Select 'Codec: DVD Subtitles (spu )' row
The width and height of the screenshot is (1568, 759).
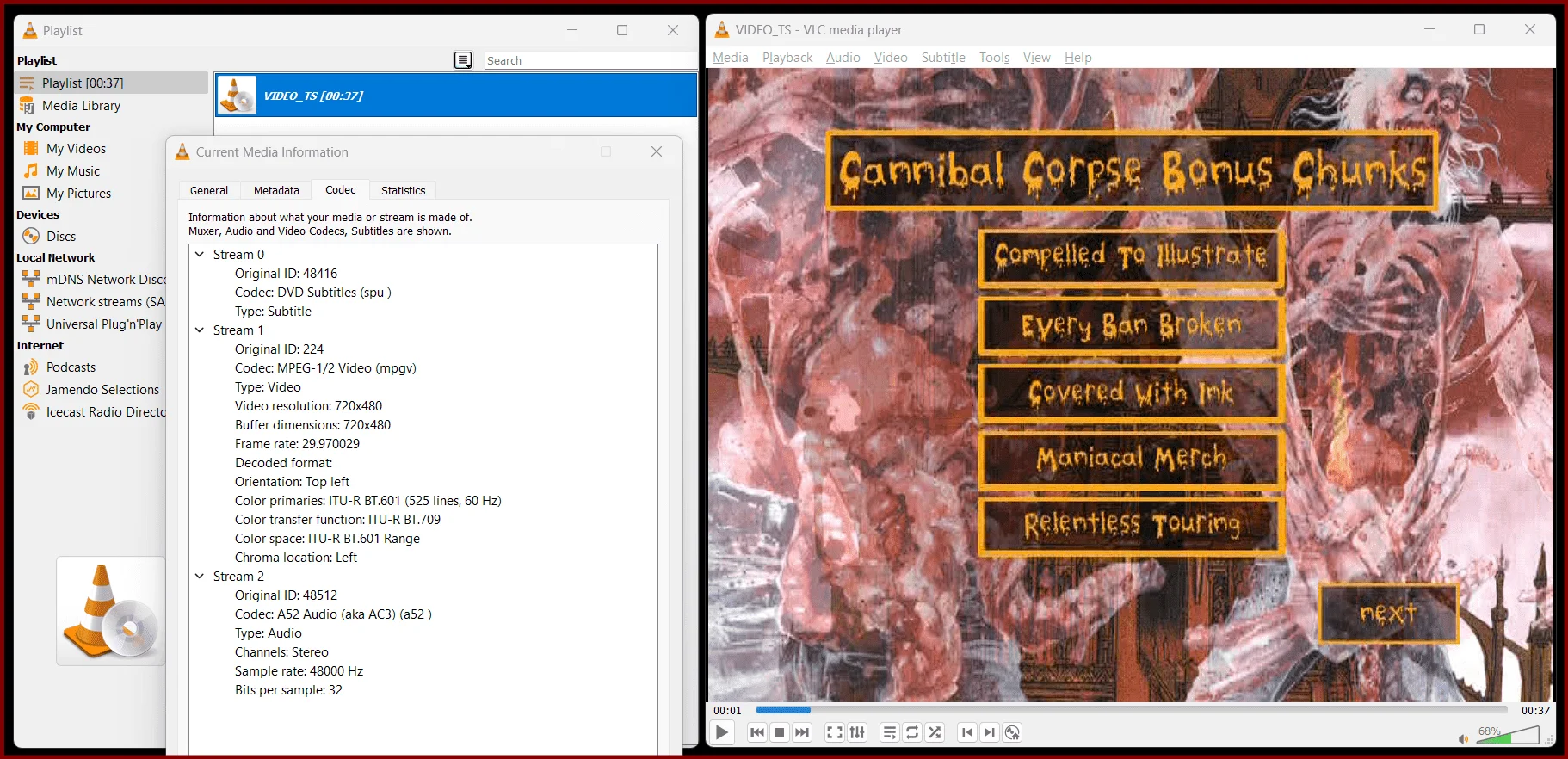point(313,293)
